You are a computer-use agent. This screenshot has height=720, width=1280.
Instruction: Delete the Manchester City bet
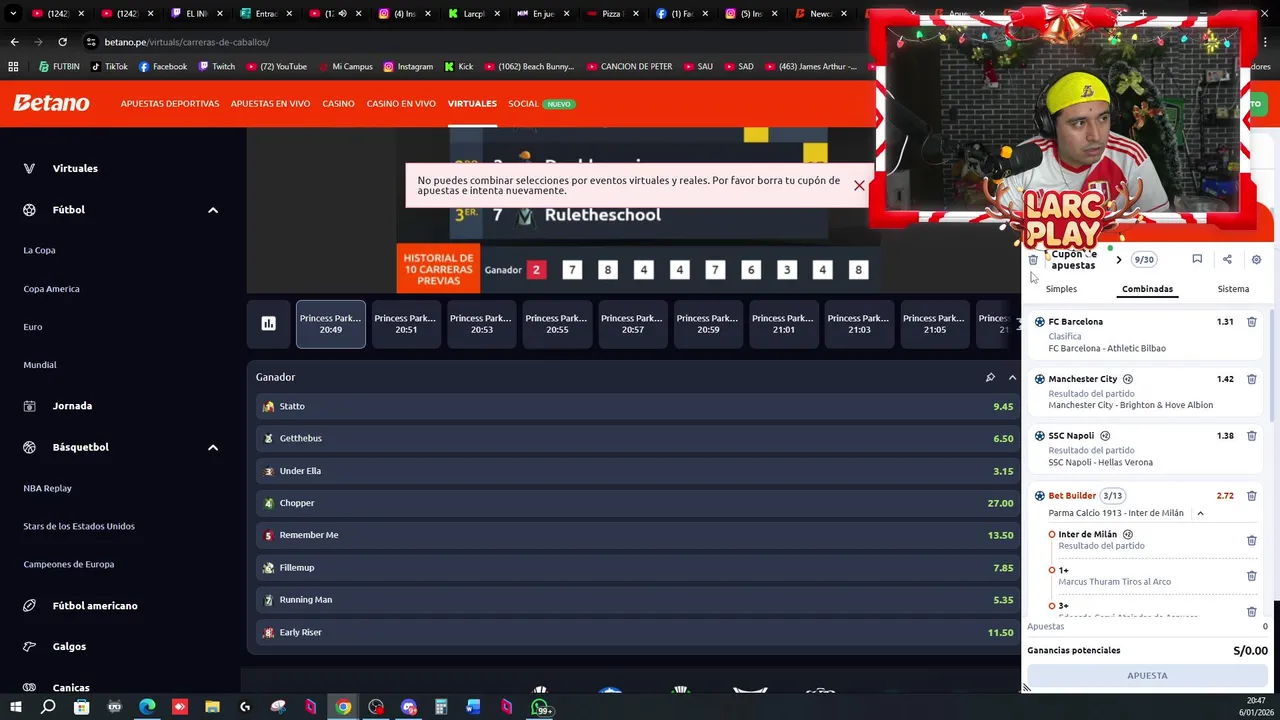click(1251, 379)
